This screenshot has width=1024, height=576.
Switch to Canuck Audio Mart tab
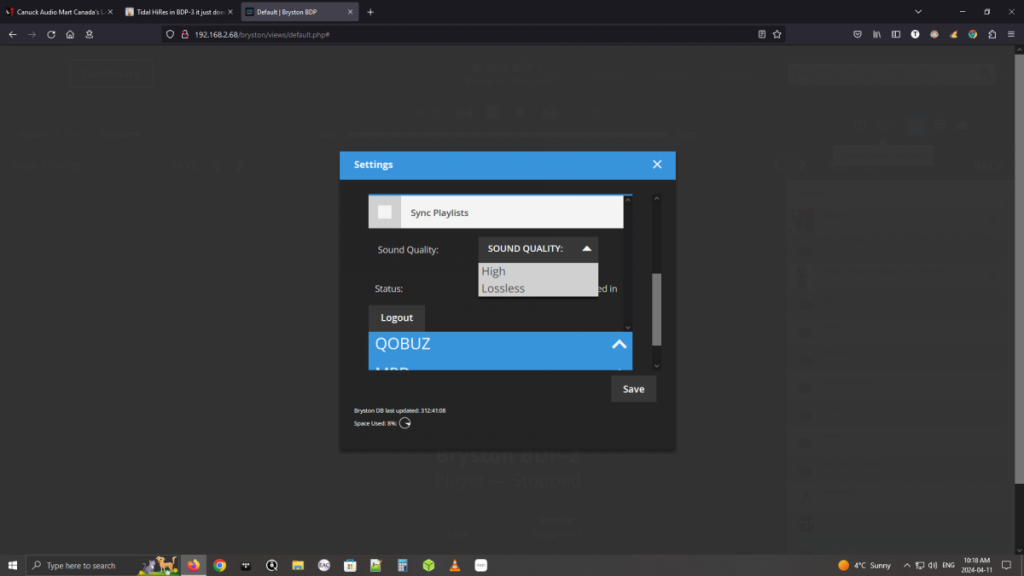pos(60,12)
